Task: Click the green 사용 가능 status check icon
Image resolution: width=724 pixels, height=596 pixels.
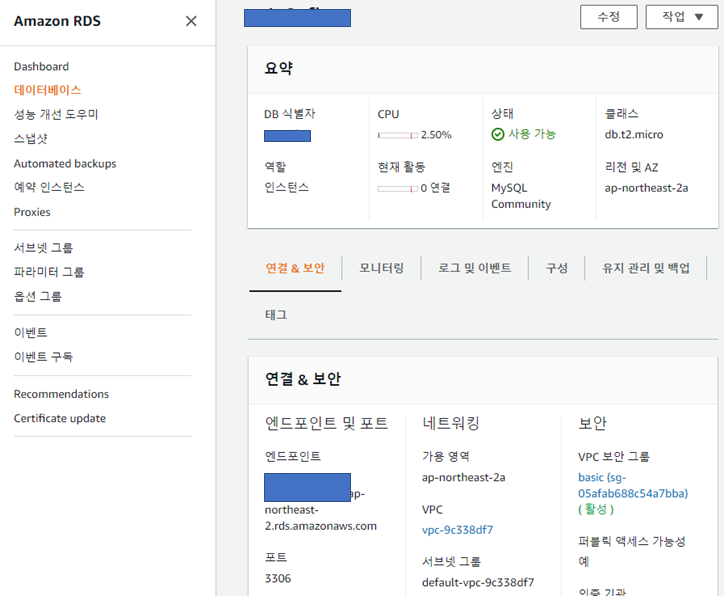Action: click(x=498, y=134)
